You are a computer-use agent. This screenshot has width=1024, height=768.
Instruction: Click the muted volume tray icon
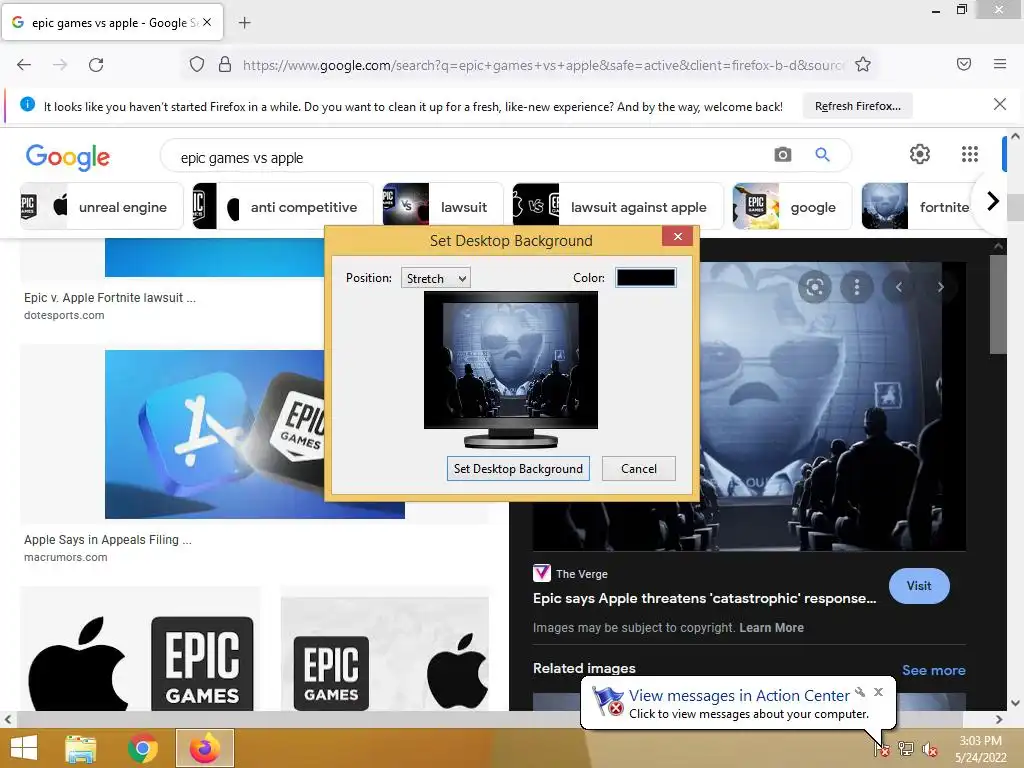point(930,748)
